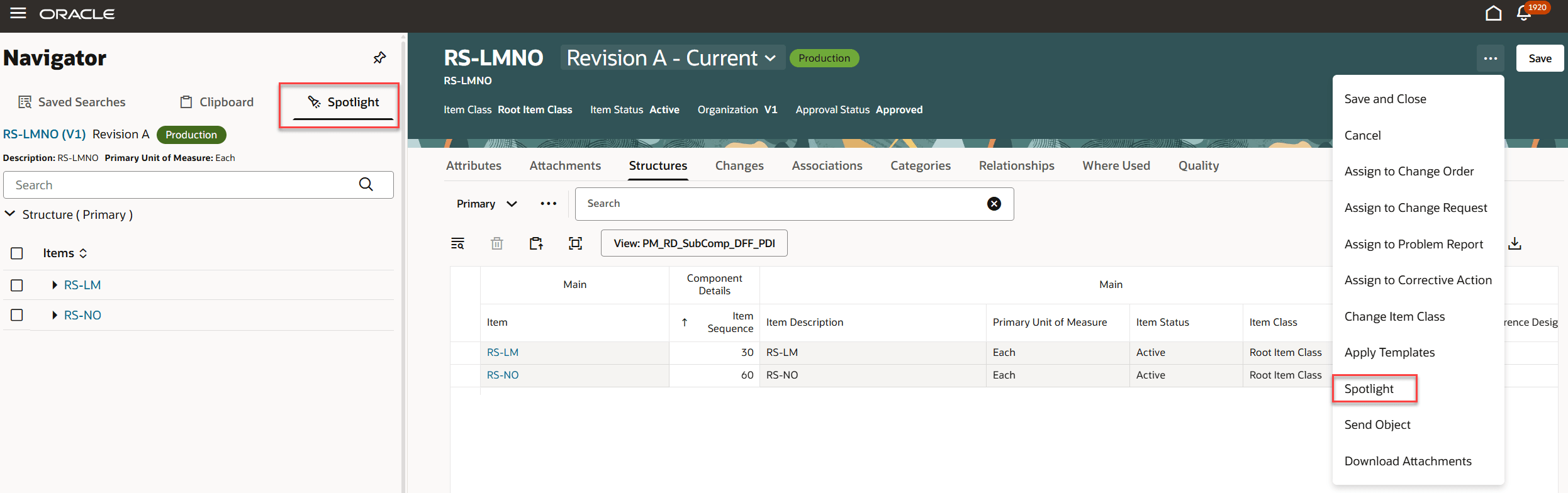
Task: Open RS-NO item link in structure table
Action: pos(503,375)
